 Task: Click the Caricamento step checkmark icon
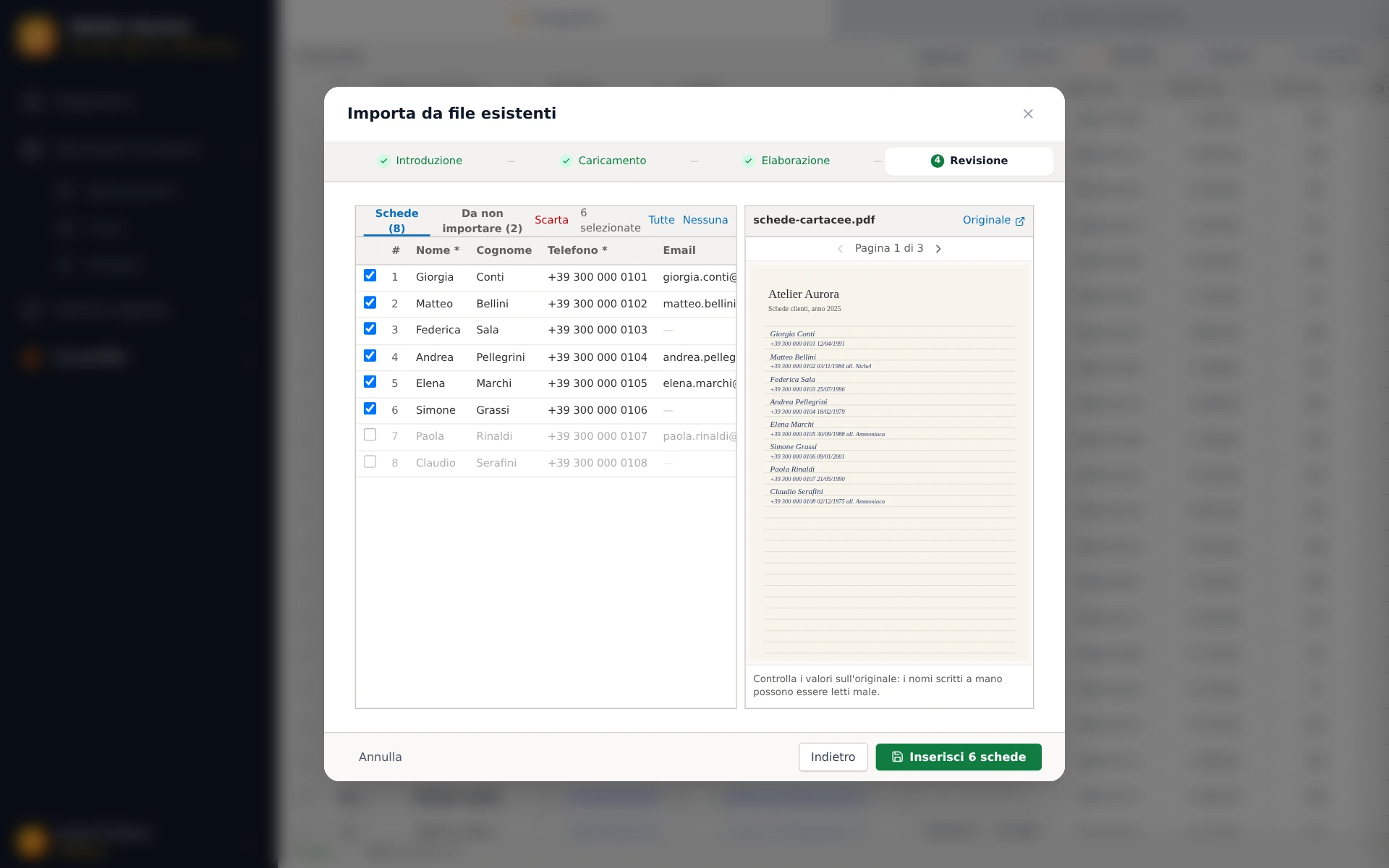click(x=566, y=161)
